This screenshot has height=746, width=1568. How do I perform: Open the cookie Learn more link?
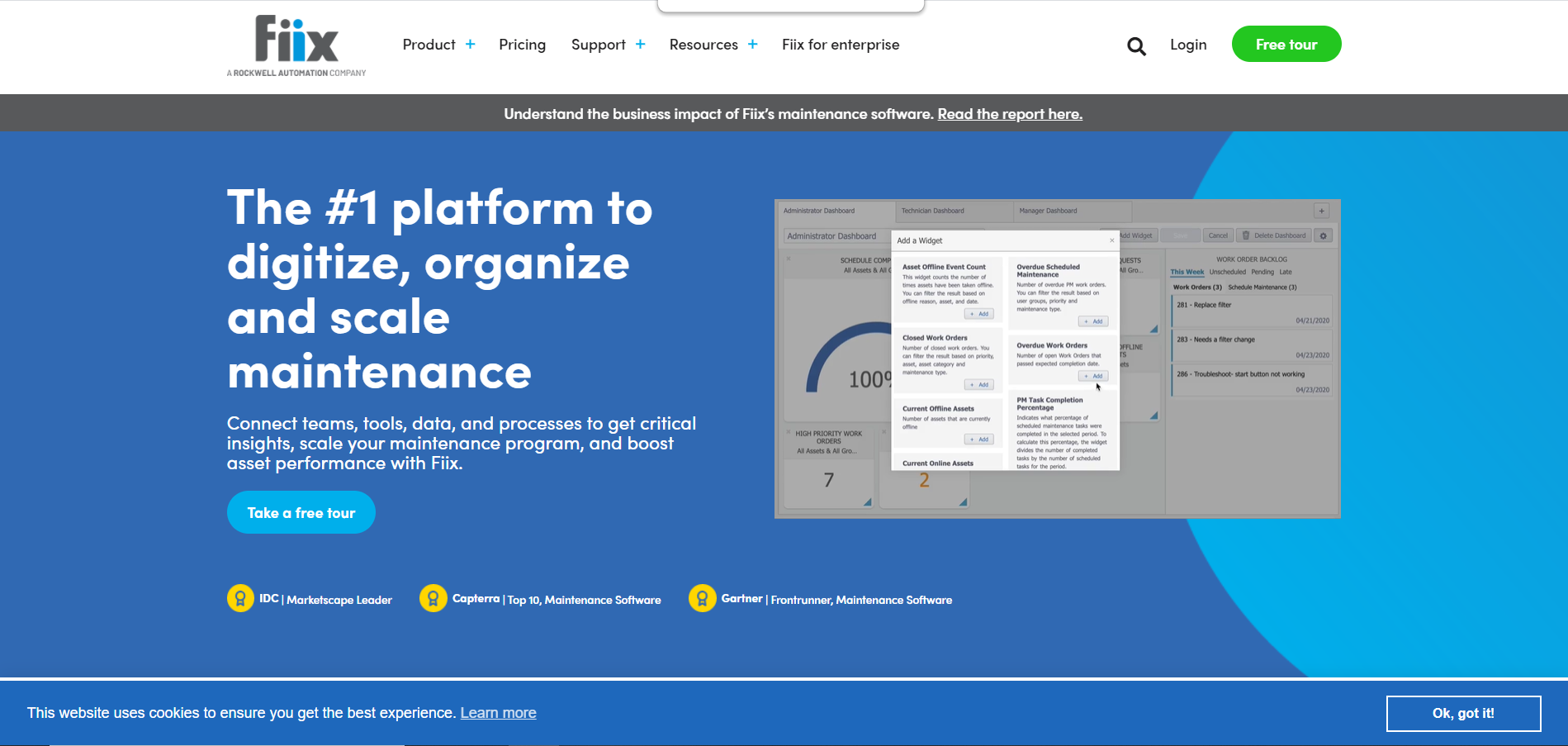498,713
